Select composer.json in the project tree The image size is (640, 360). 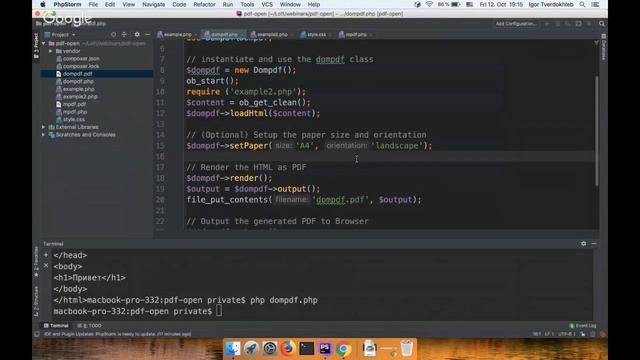tap(81, 58)
